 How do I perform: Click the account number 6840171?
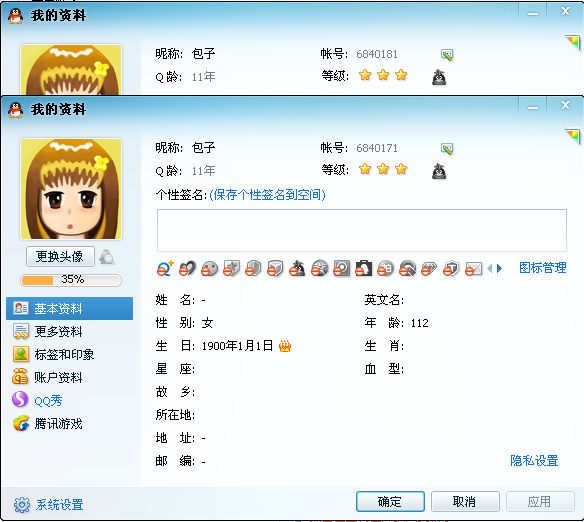point(377,148)
